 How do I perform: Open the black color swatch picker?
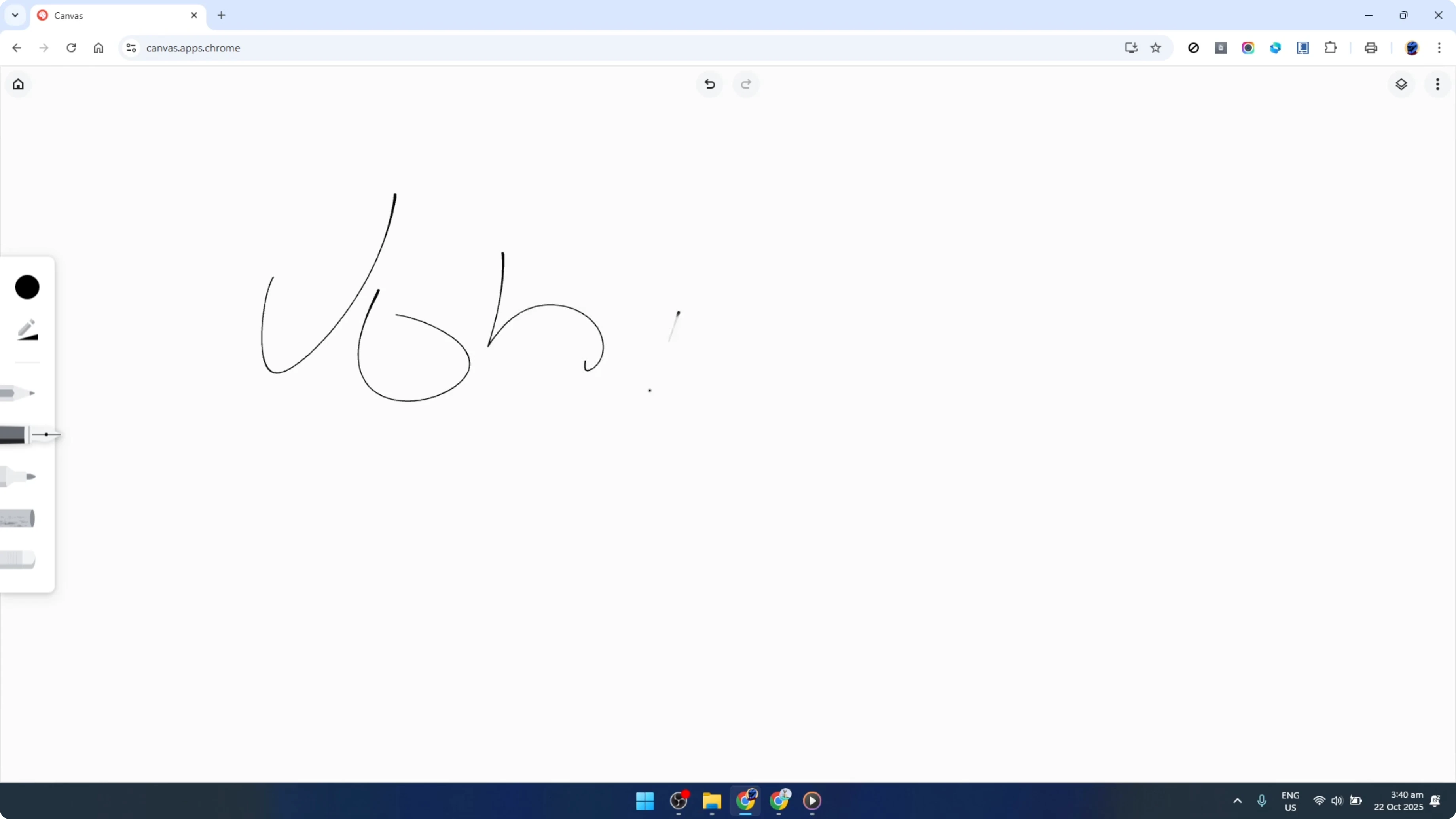27,287
